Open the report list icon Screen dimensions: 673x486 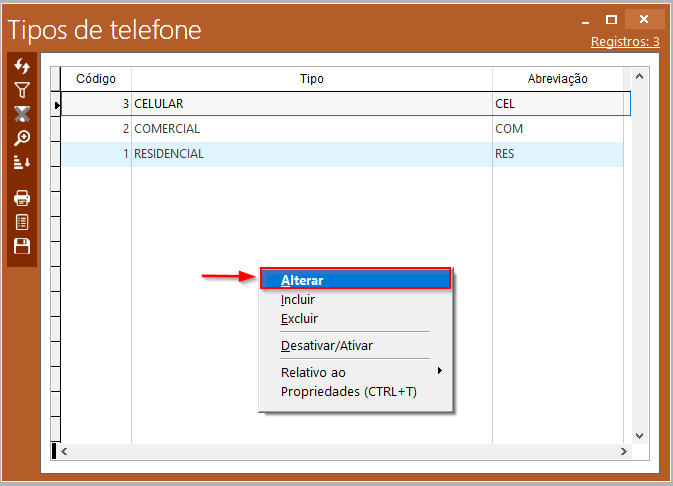pyautogui.click(x=22, y=222)
